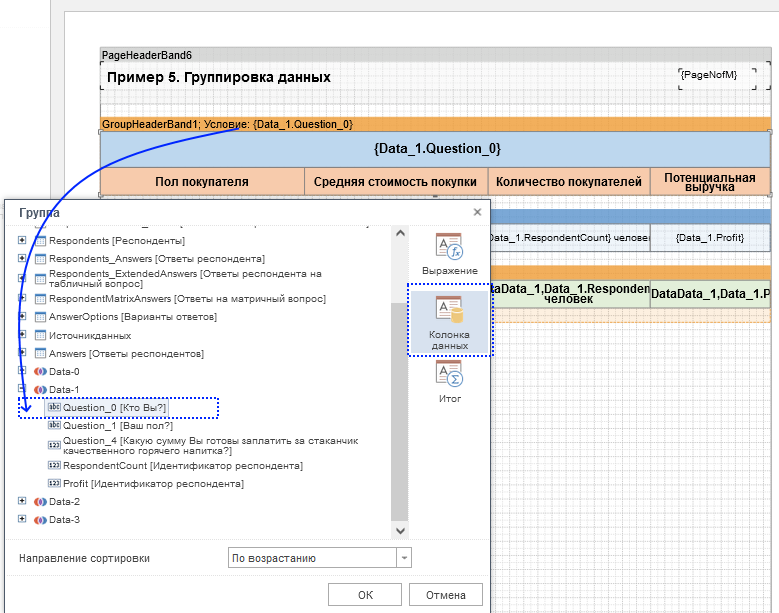Expand the Data-2 node
The height and width of the screenshot is (613, 779).
click(x=23, y=502)
